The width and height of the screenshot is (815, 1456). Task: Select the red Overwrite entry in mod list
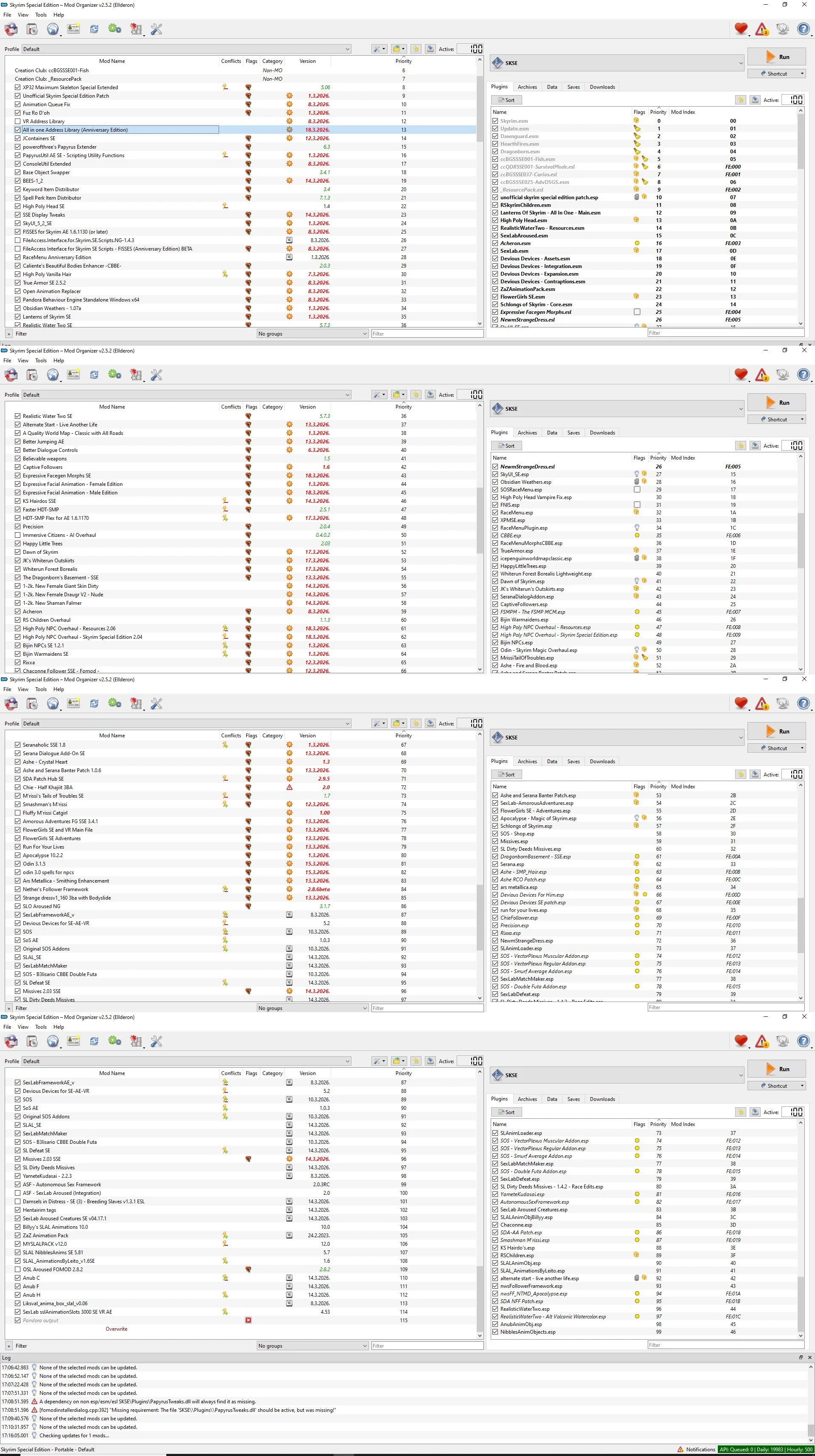116,1329
